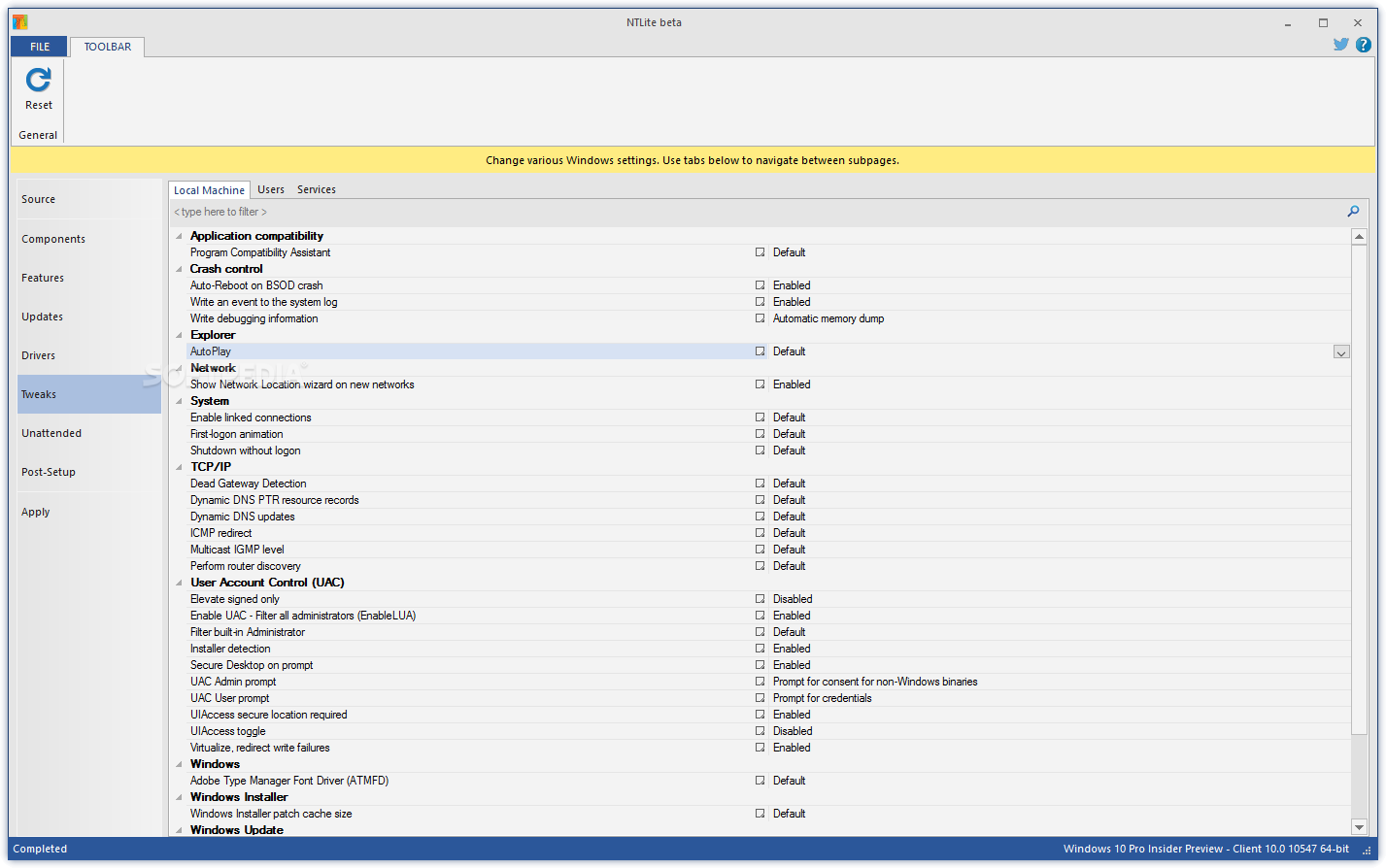Collapse the Windows Installer group
1386x868 pixels.
coord(179,797)
